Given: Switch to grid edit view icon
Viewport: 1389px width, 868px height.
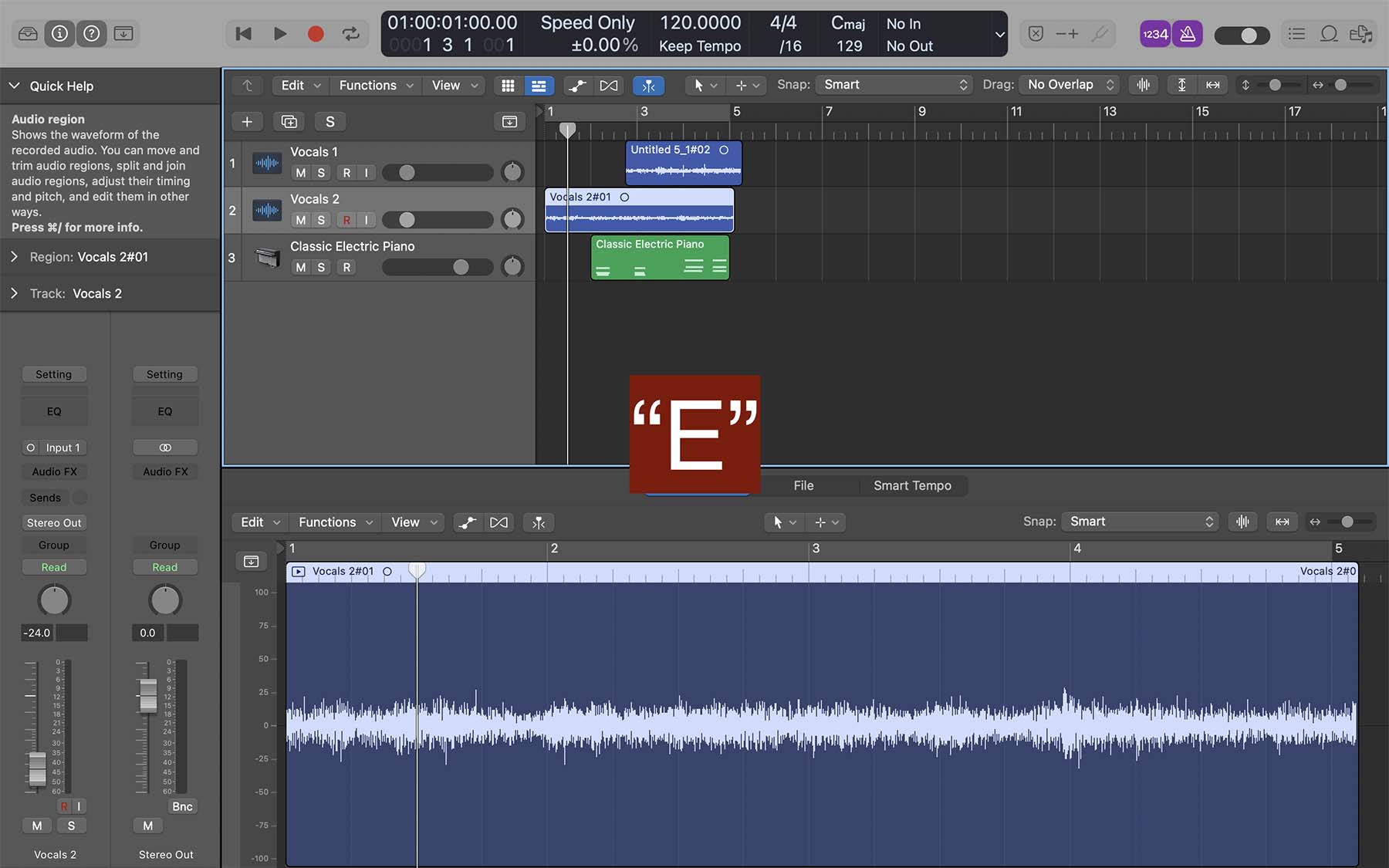Looking at the screenshot, I should pos(508,85).
